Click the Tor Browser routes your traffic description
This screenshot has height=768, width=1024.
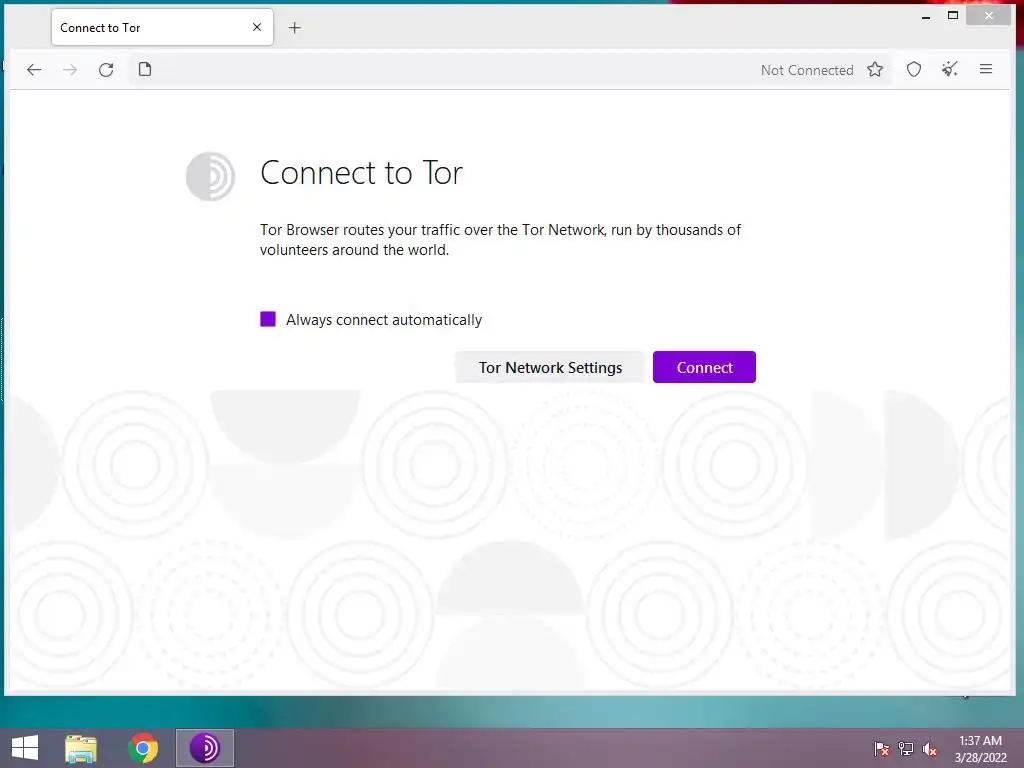pyautogui.click(x=500, y=240)
